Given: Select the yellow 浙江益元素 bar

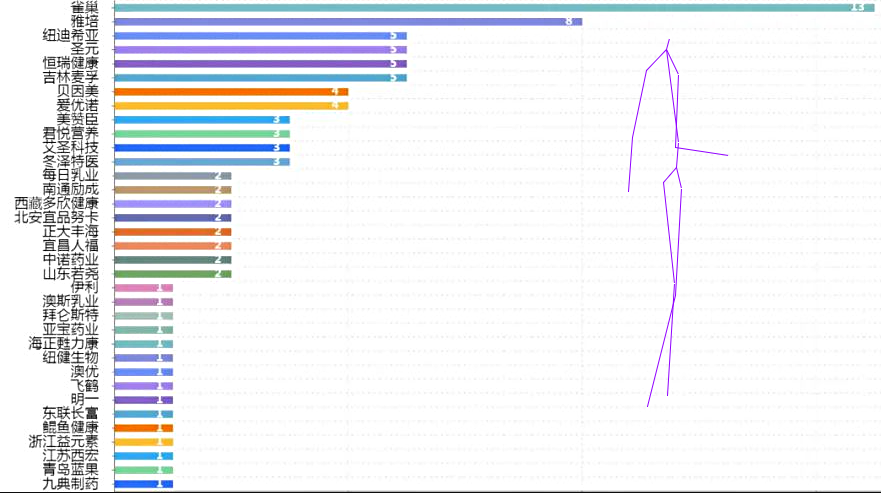Looking at the screenshot, I should [x=143, y=442].
